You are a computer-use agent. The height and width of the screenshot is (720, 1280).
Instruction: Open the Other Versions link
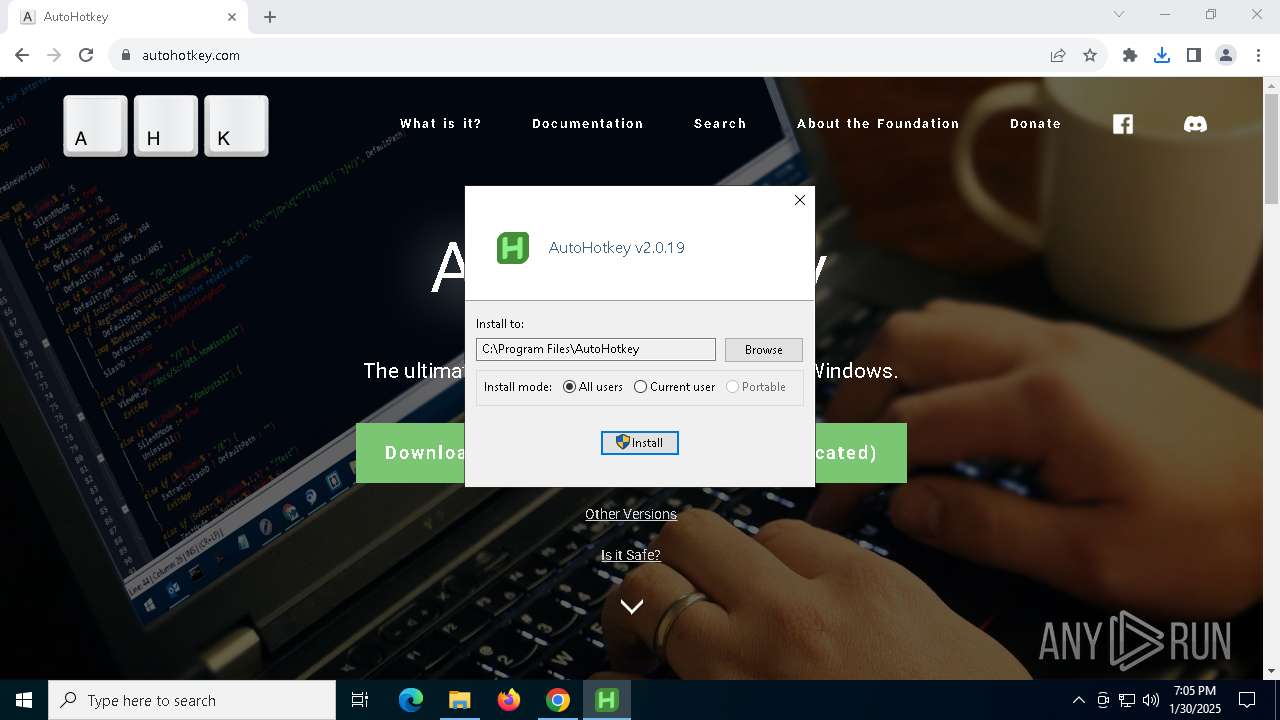click(631, 514)
